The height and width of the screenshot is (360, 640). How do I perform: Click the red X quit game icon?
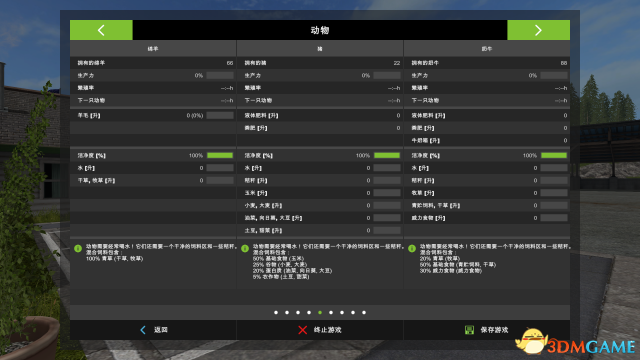(302, 330)
